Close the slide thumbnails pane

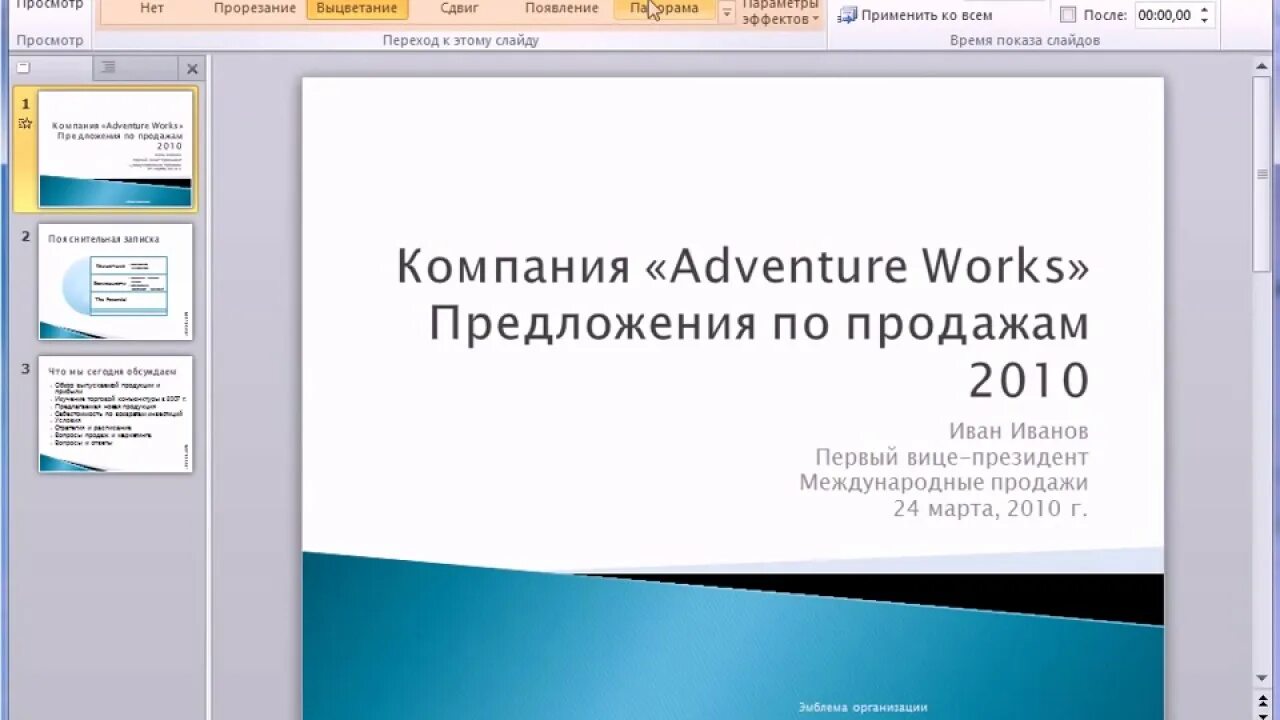[x=192, y=69]
